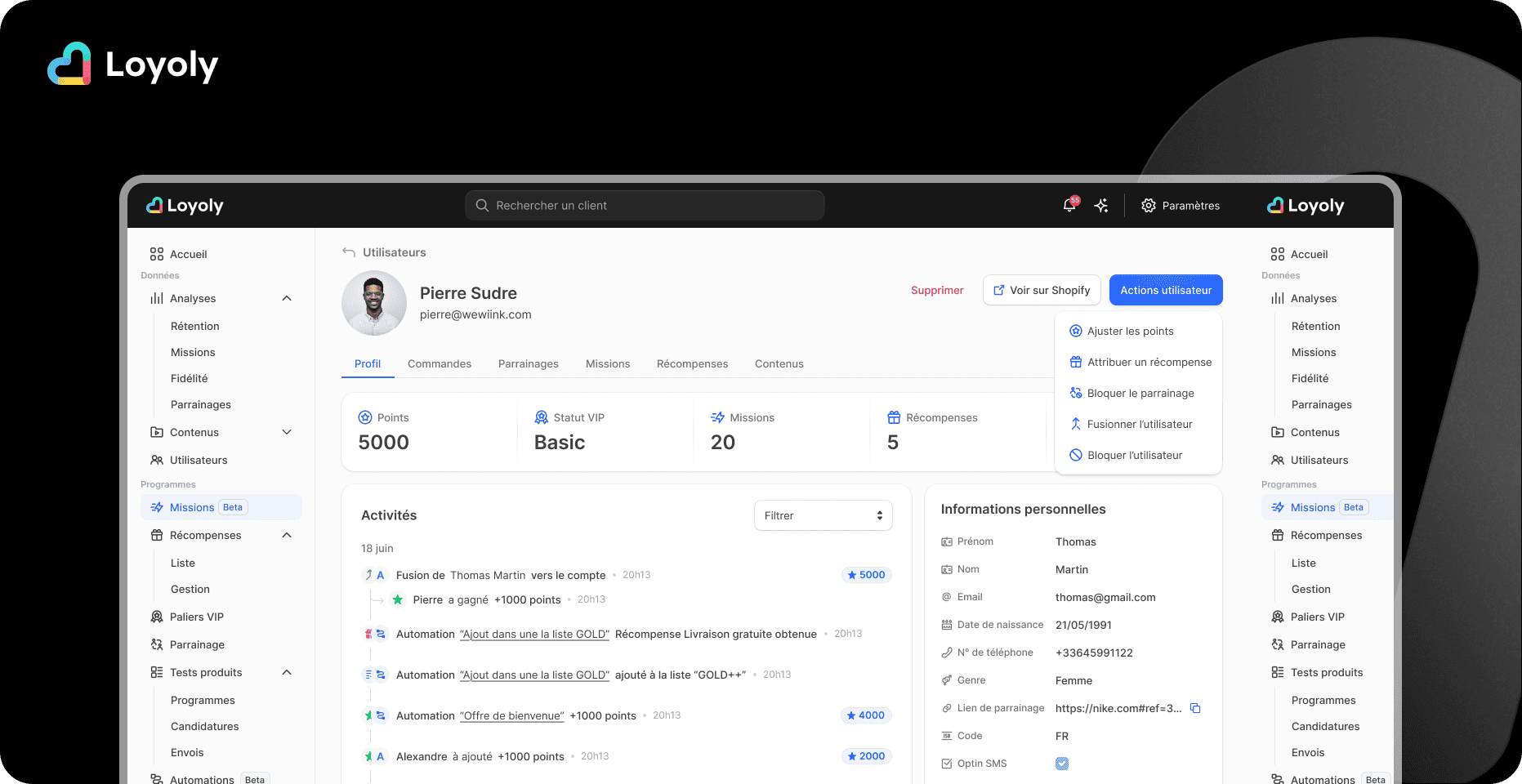The height and width of the screenshot is (784, 1522).
Task: Click the Statut VIP badge icon in stats card
Action: click(x=541, y=417)
